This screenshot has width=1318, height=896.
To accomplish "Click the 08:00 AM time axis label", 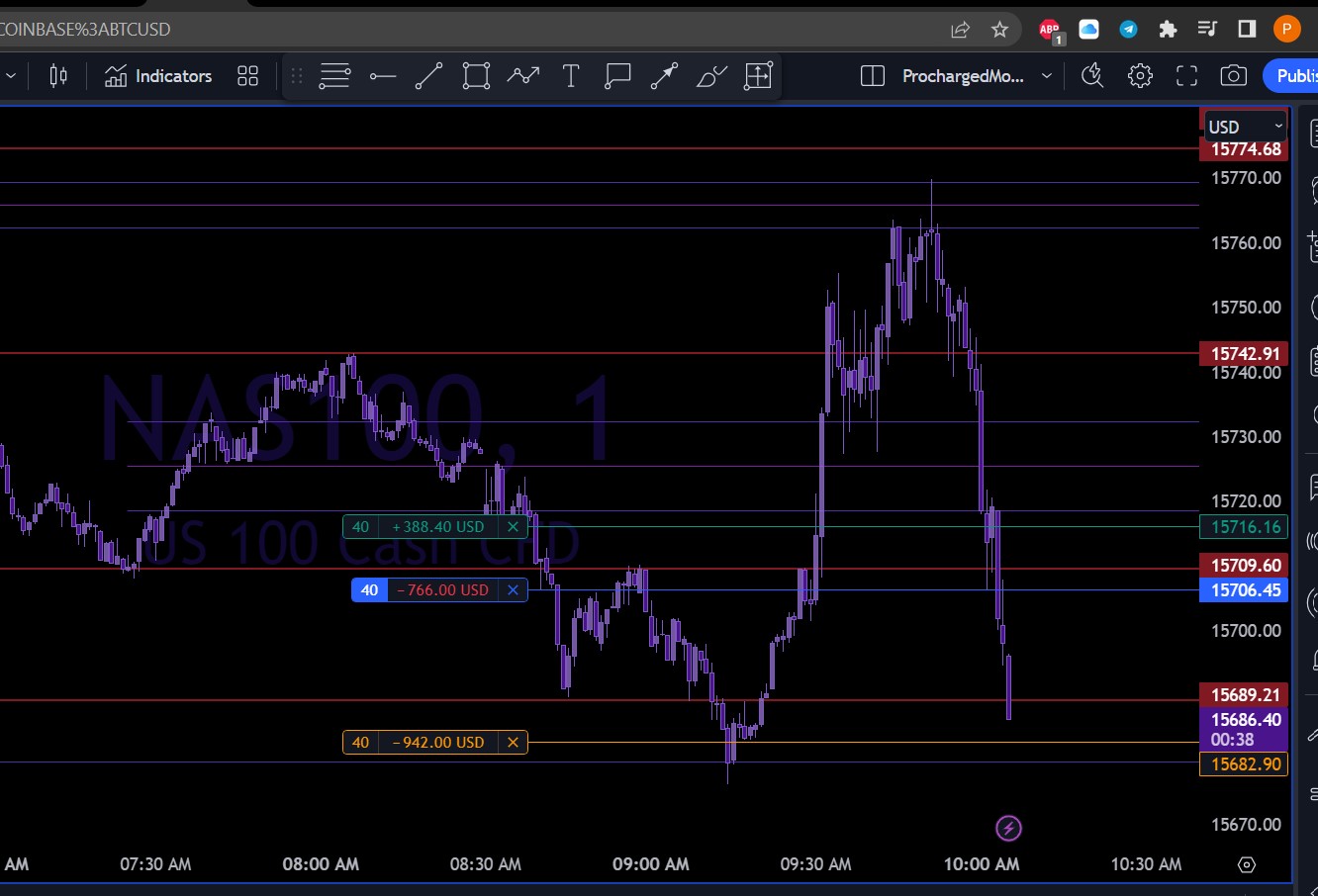I will pyautogui.click(x=321, y=864).
